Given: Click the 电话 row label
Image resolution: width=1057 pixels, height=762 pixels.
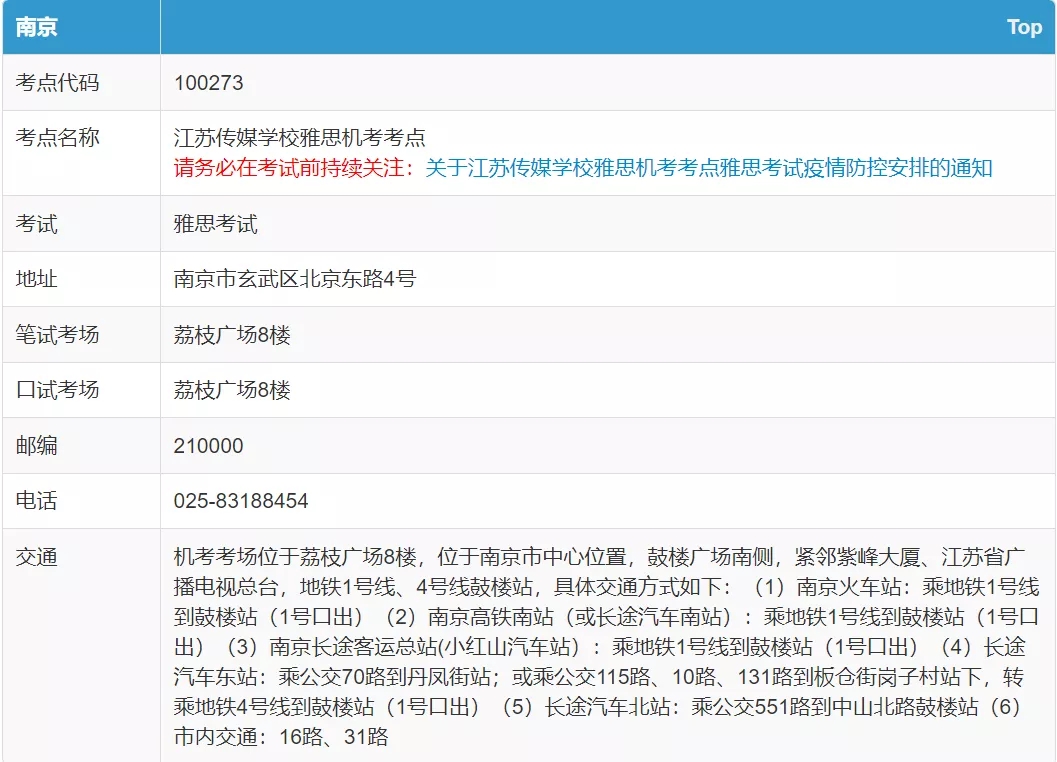Looking at the screenshot, I should (x=36, y=501).
